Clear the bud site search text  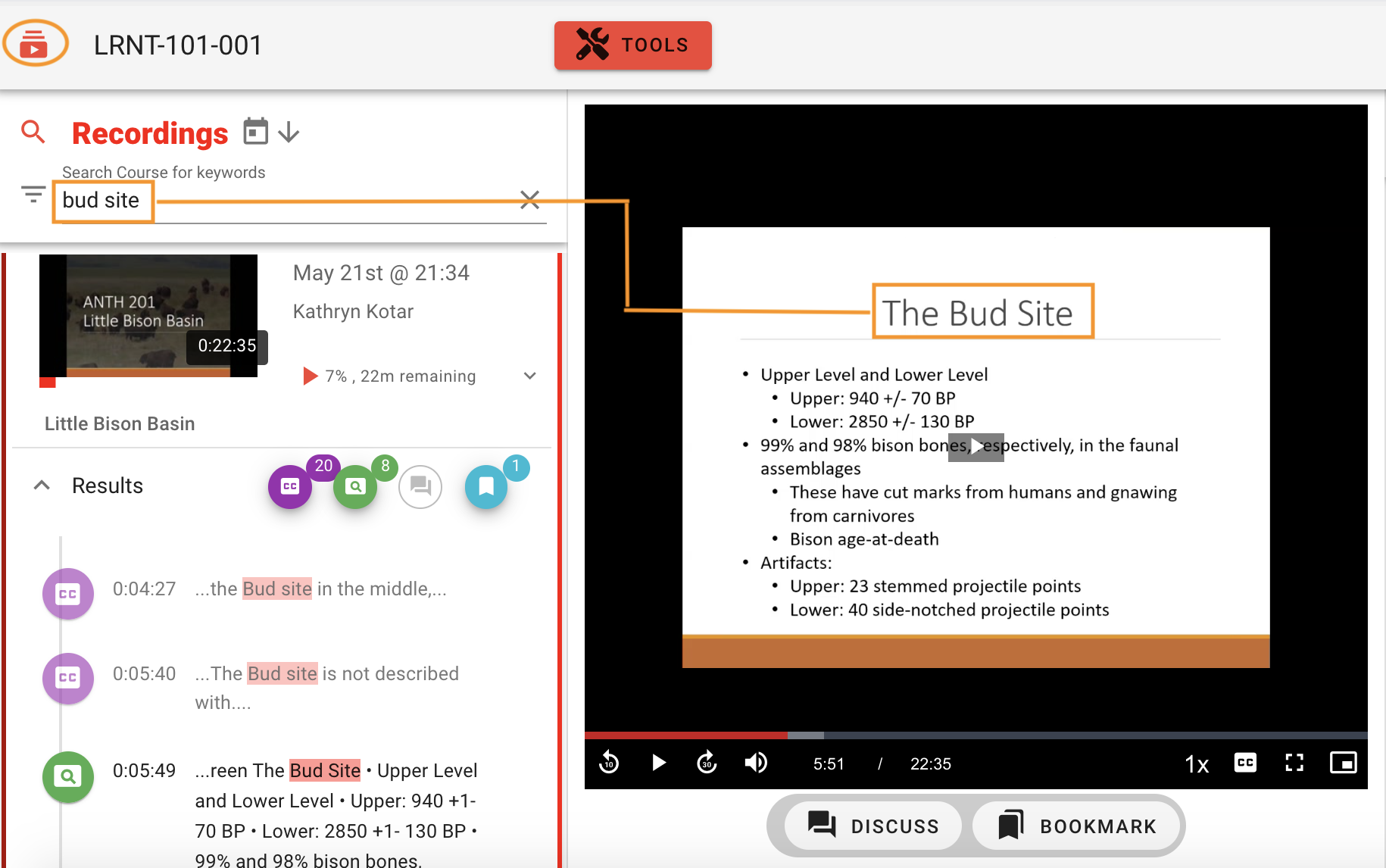[x=529, y=200]
